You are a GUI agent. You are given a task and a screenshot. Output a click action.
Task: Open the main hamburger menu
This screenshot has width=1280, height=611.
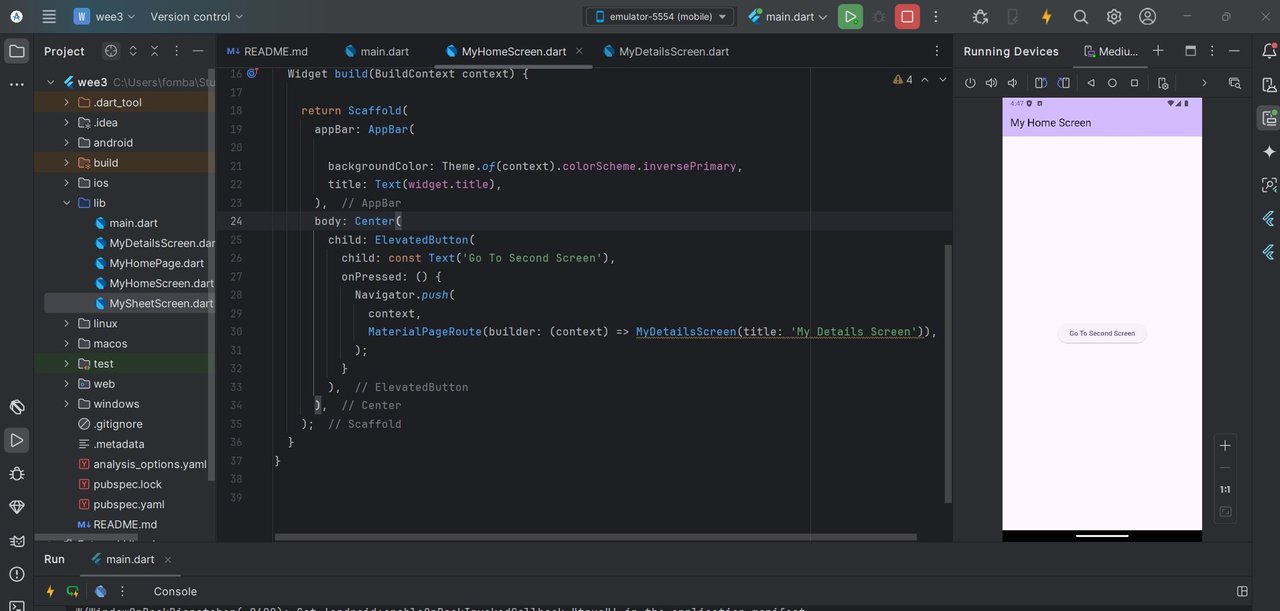click(49, 16)
